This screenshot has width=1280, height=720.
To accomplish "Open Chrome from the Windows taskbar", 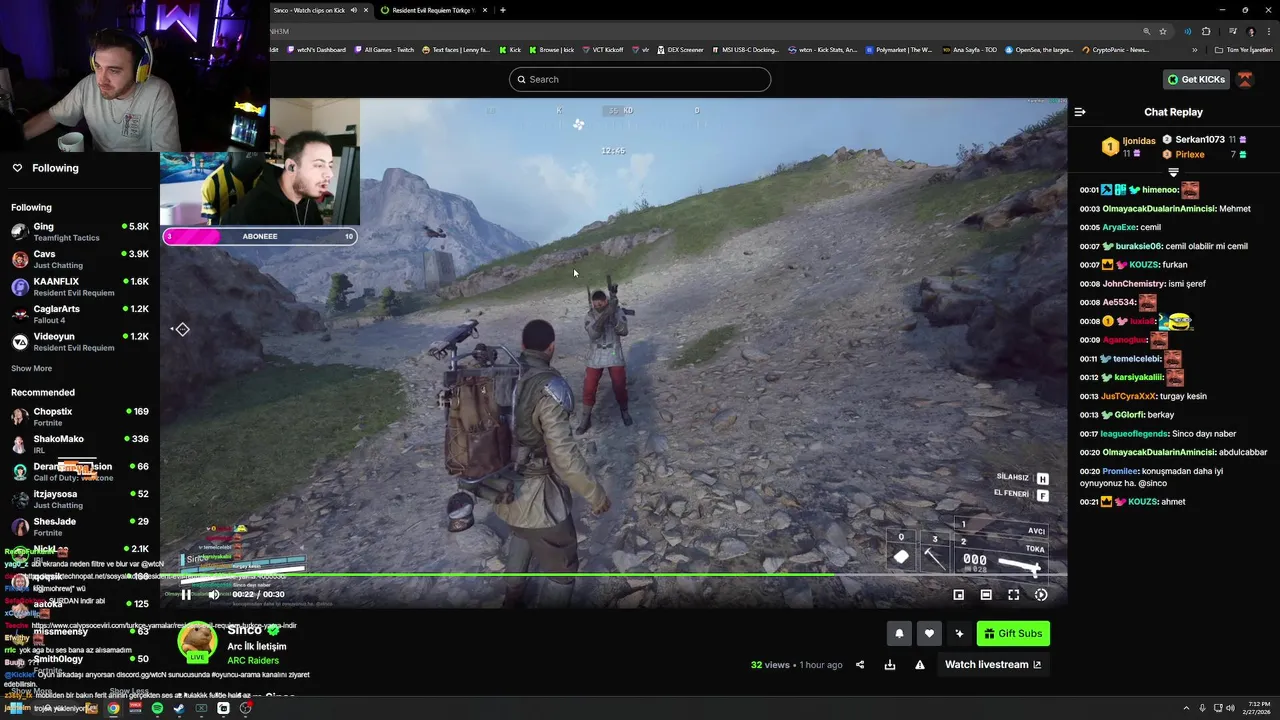I will point(113,709).
